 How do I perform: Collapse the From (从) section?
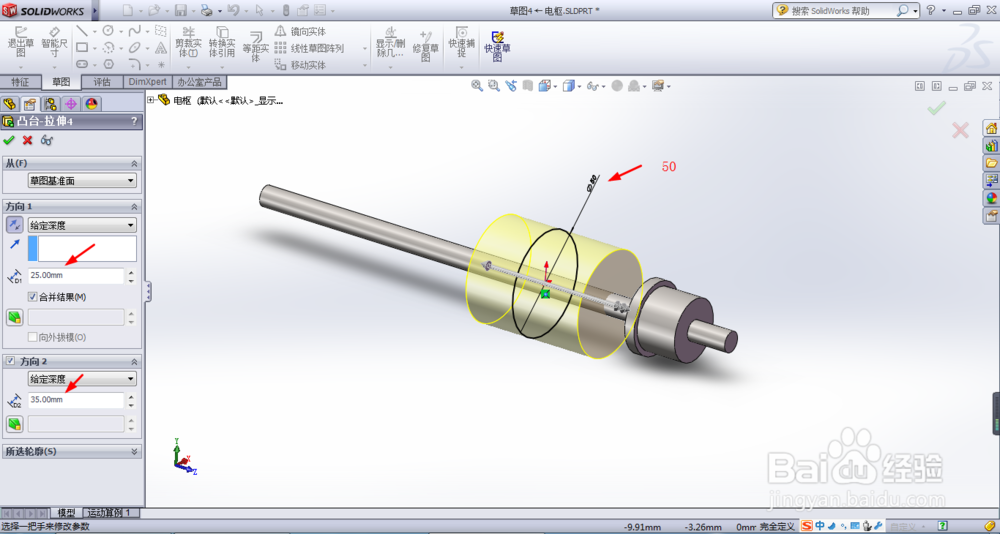click(x=134, y=163)
